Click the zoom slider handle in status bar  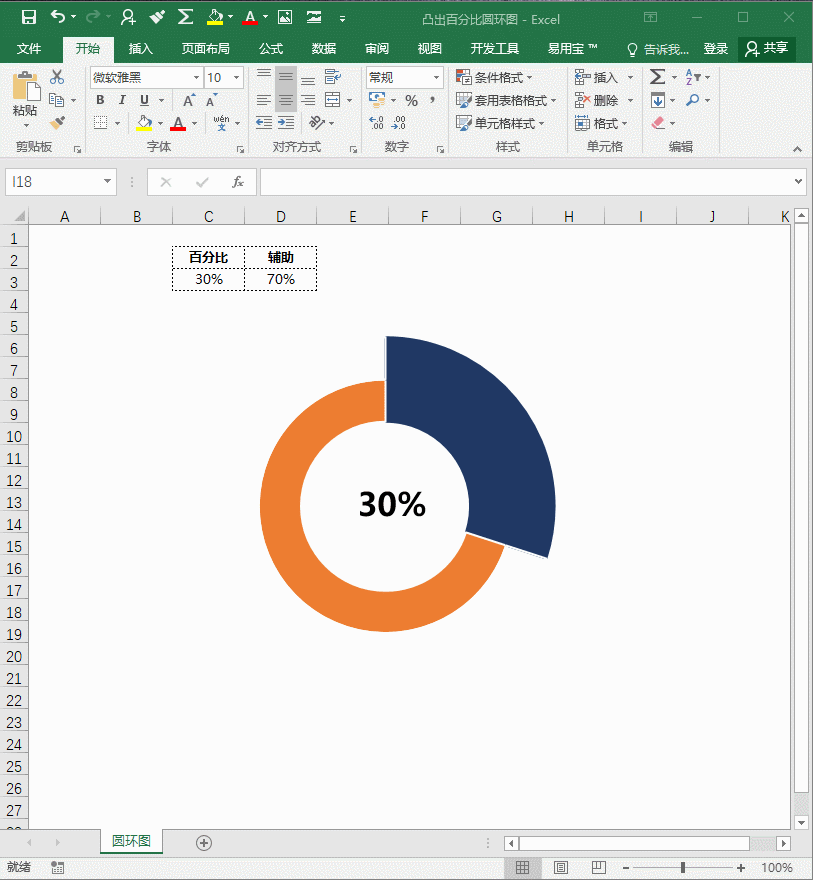pyautogui.click(x=683, y=868)
